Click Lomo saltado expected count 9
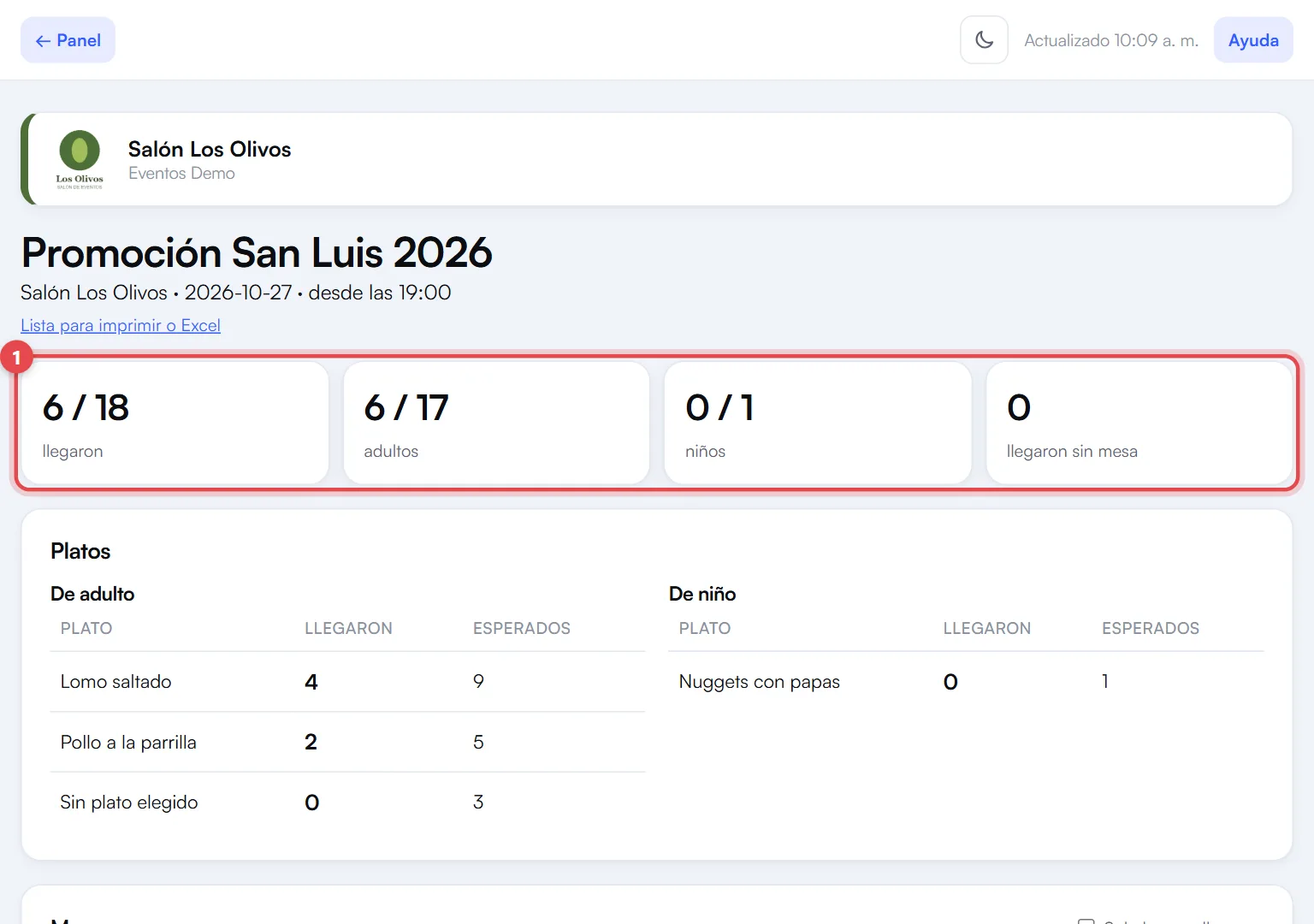The image size is (1314, 924). coord(478,681)
